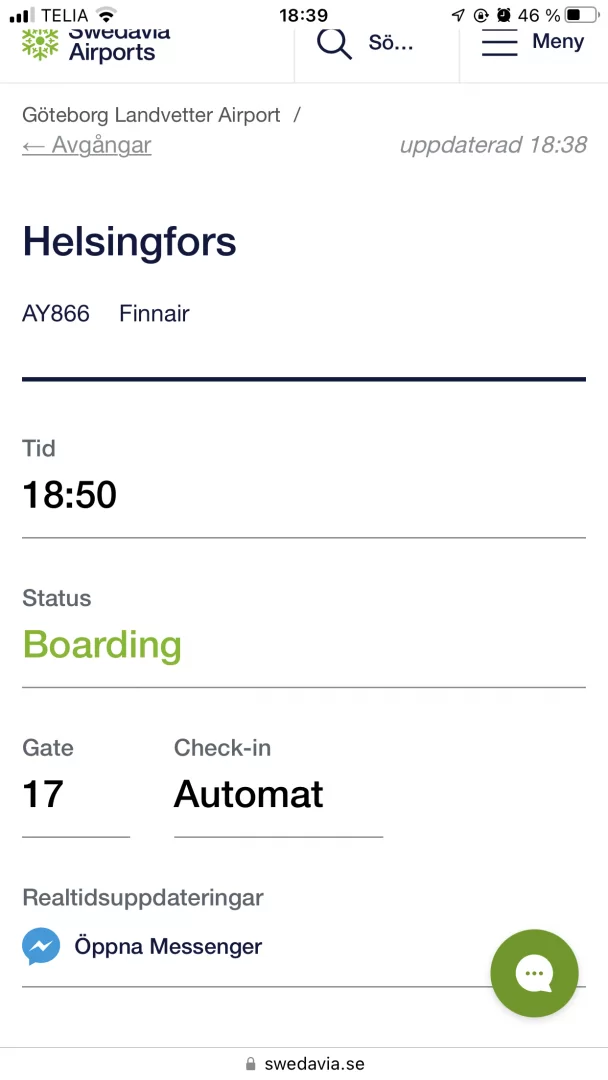Tap the gate number 17

coord(43,795)
